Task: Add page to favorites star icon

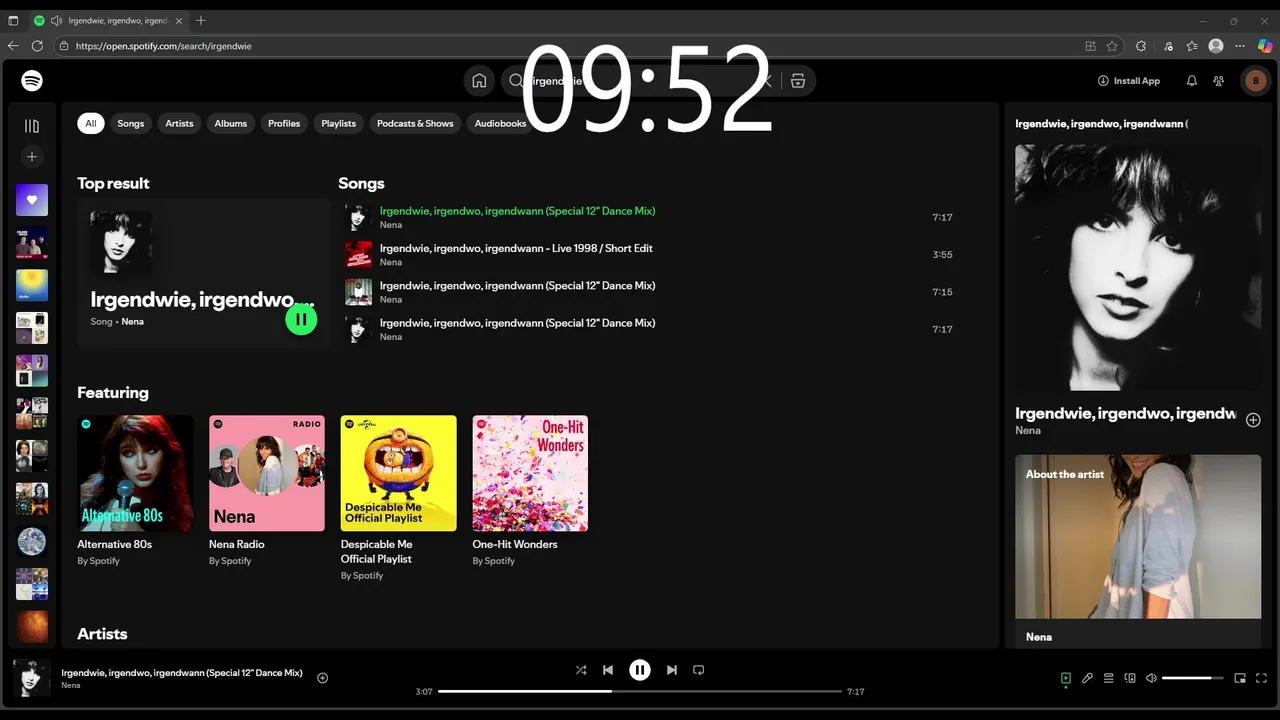Action: (x=1112, y=46)
